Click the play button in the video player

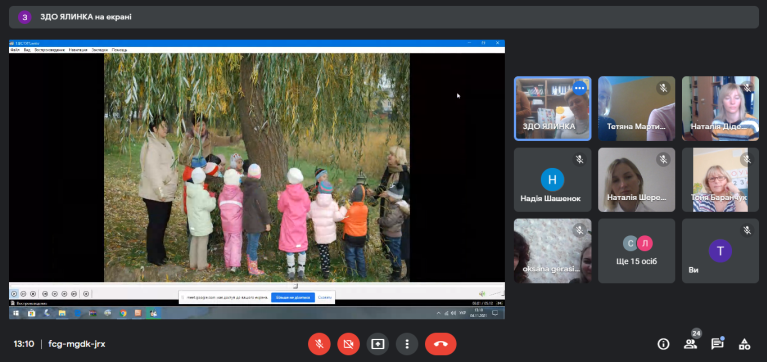14,294
